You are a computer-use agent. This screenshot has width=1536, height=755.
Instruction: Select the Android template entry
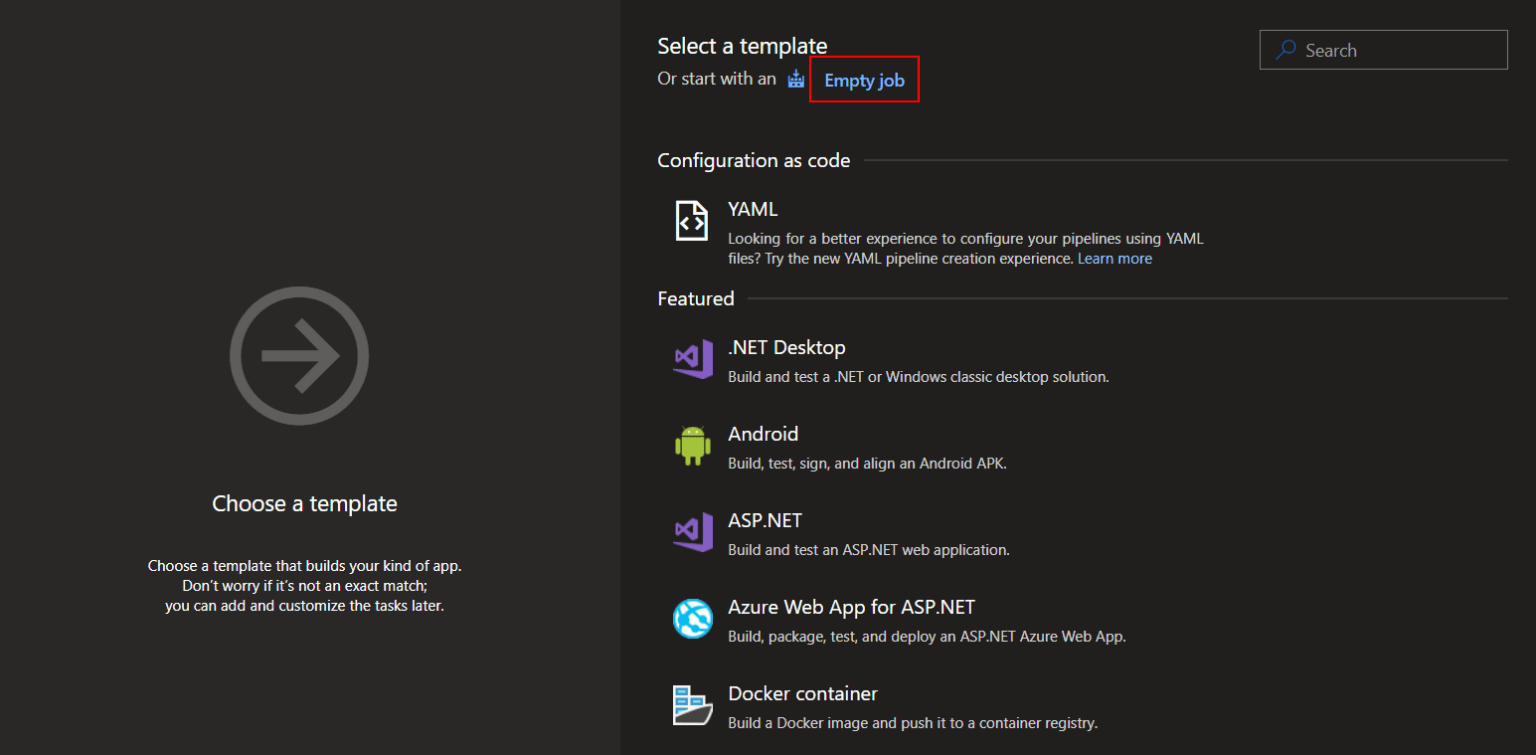[x=763, y=434]
